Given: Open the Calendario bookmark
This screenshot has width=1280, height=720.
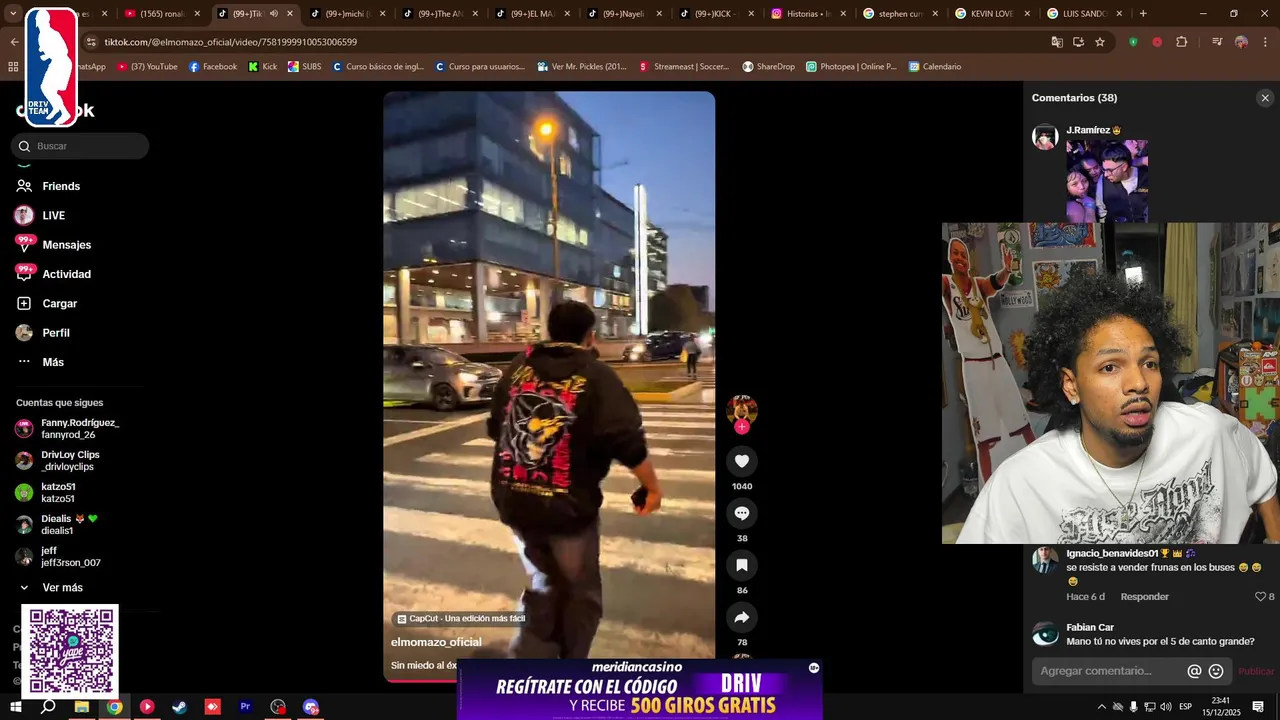Looking at the screenshot, I should click(x=935, y=67).
